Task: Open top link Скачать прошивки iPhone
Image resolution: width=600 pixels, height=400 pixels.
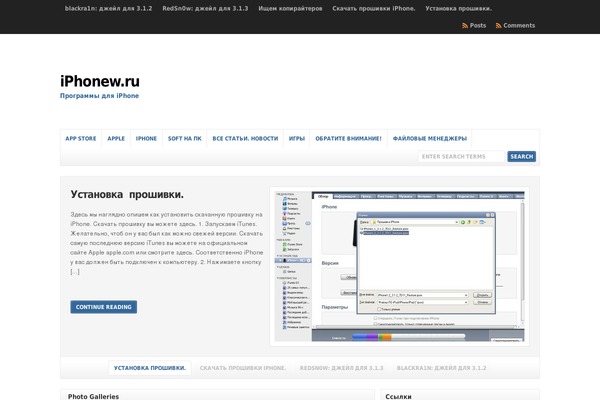Action: (x=373, y=8)
